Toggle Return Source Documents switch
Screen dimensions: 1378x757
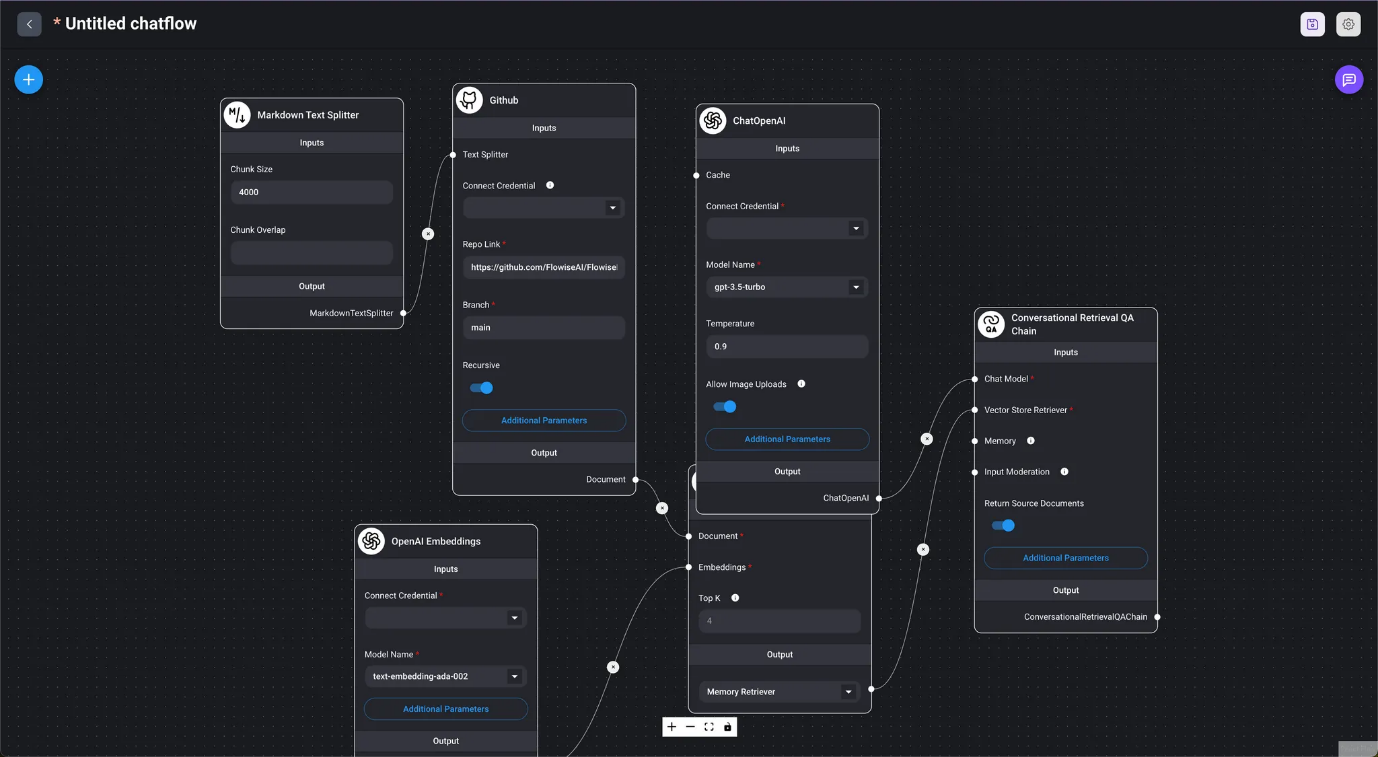[x=1003, y=526]
